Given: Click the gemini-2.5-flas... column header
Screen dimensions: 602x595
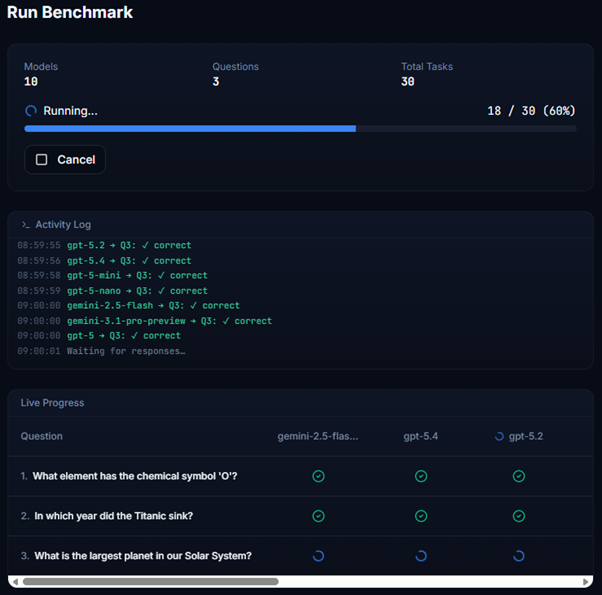Looking at the screenshot, I should click(318, 436).
